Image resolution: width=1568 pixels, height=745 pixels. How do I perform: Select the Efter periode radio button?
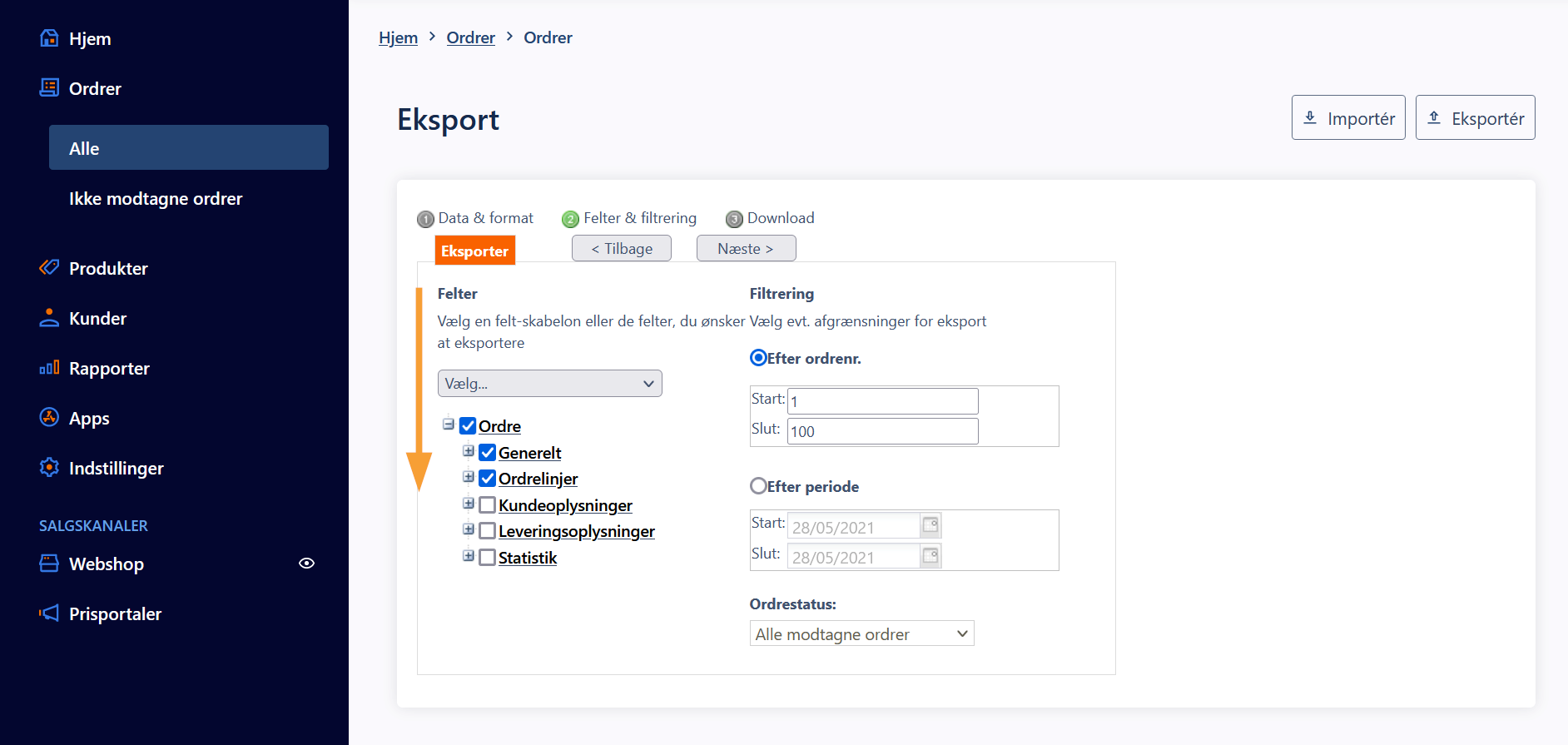(758, 485)
